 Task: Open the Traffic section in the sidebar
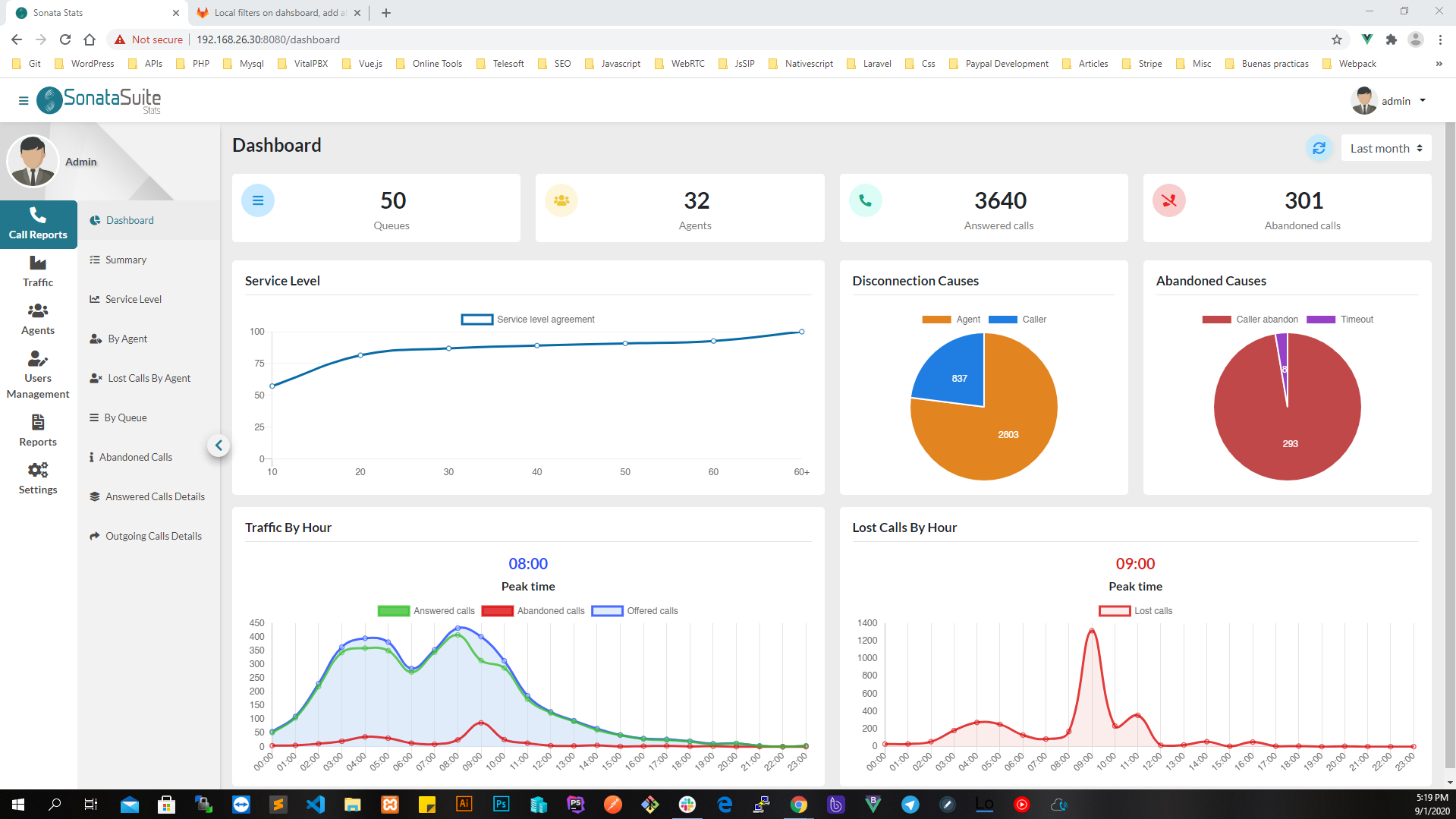click(38, 272)
